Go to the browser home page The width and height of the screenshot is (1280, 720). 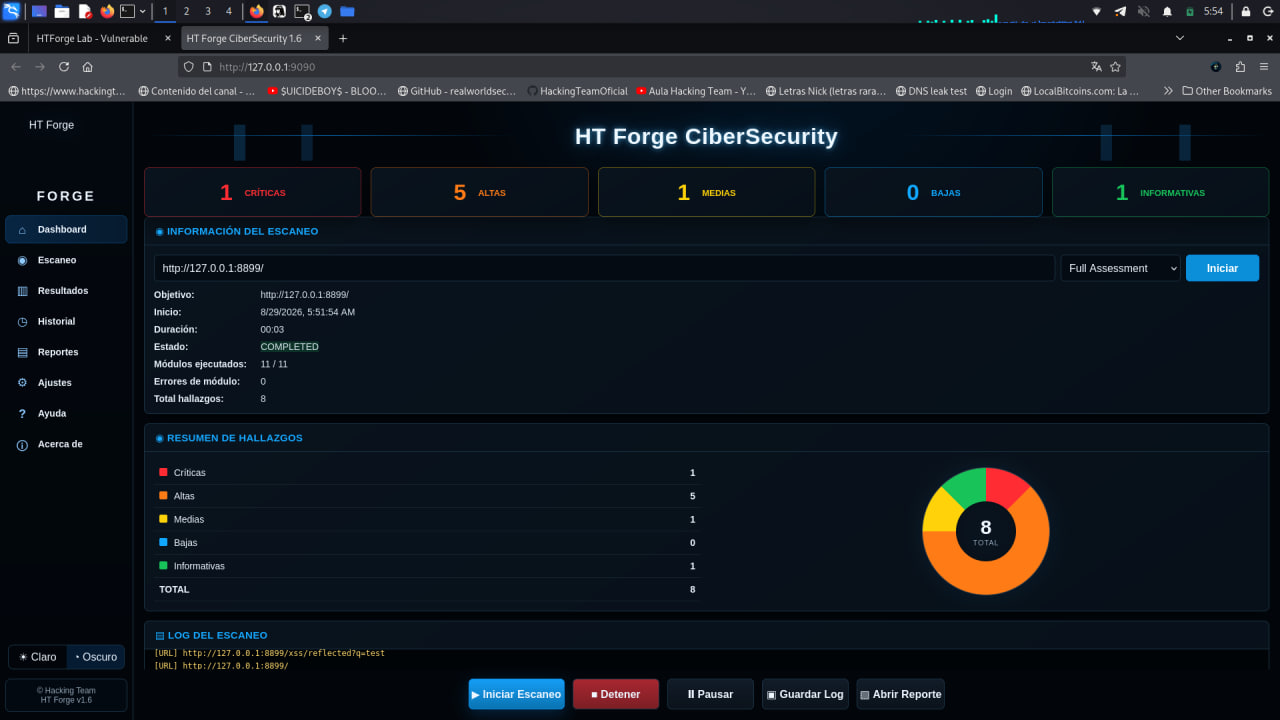[x=88, y=67]
